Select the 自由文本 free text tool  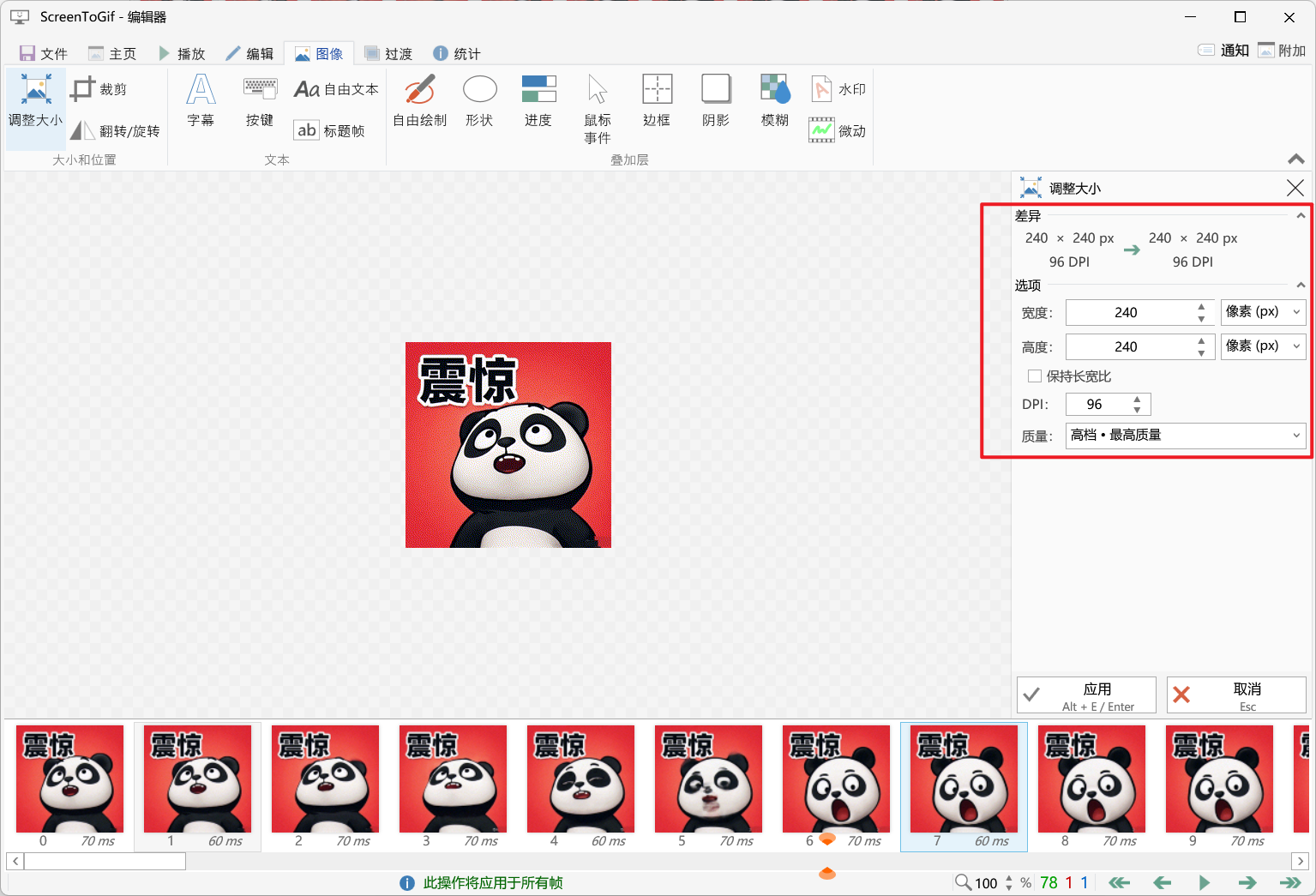click(x=336, y=89)
